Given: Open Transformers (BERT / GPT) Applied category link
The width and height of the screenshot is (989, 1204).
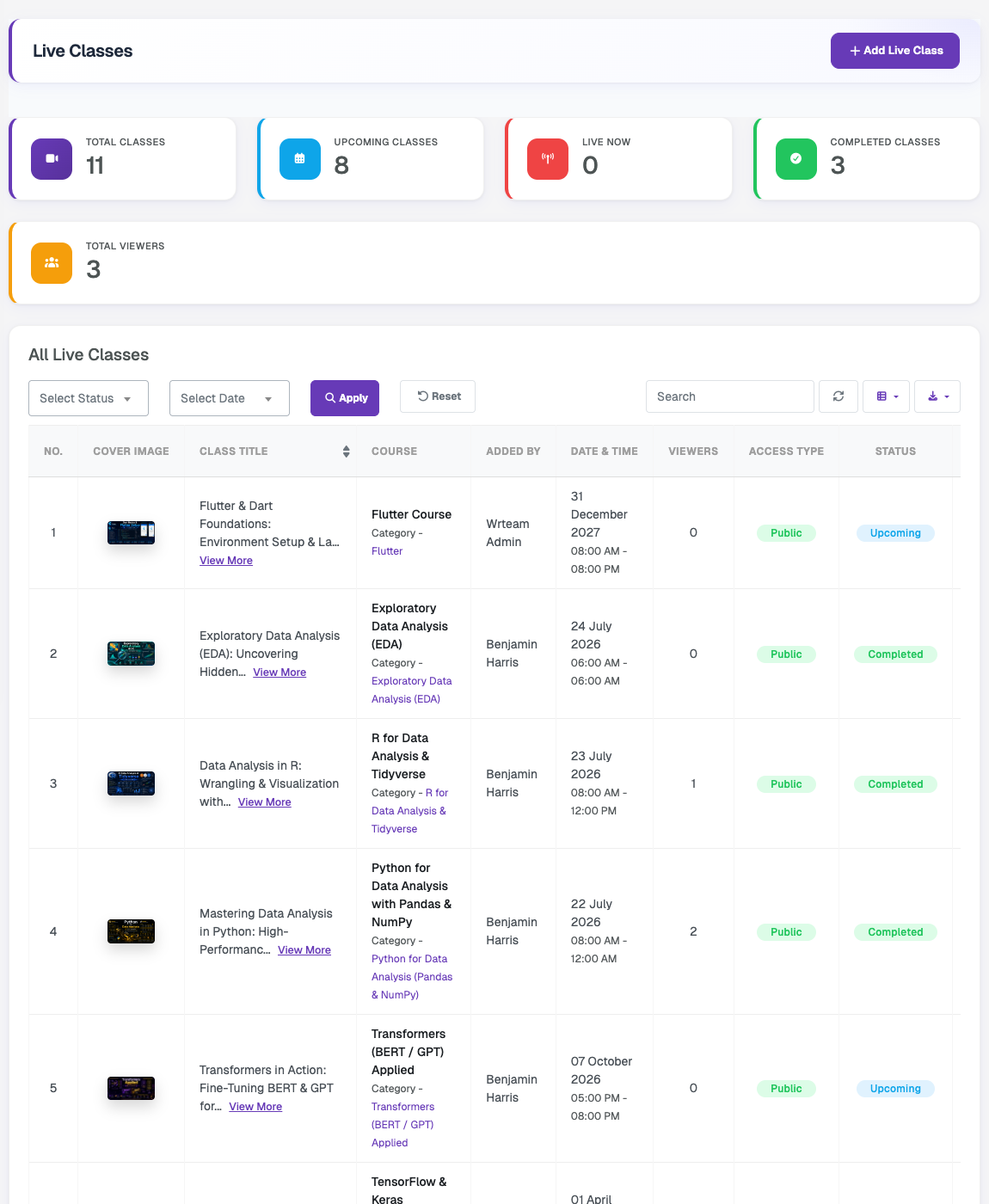Looking at the screenshot, I should coord(403,1125).
